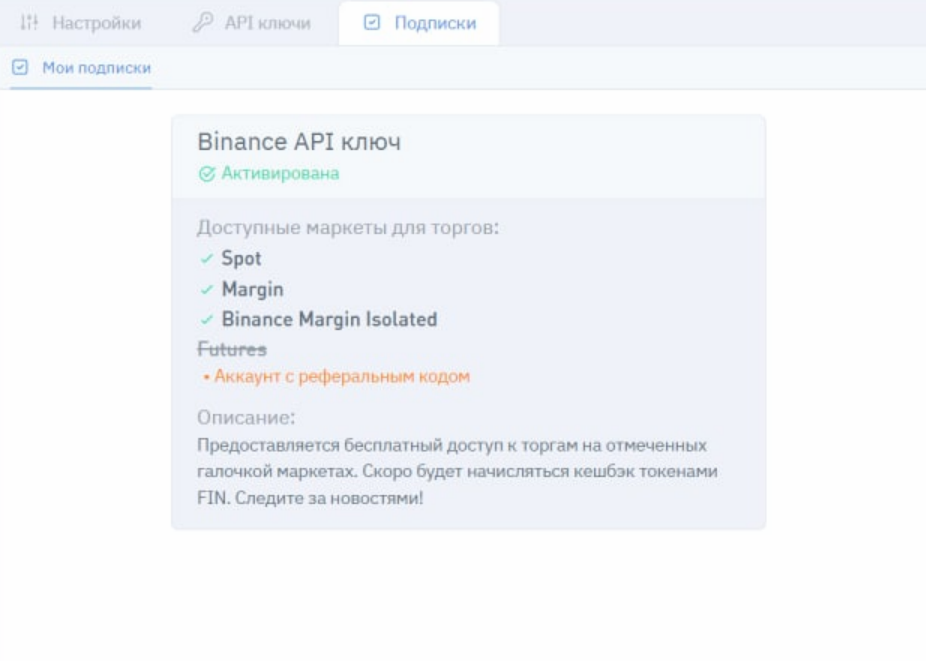Select the Подписки tab
The height and width of the screenshot is (661, 926).
coord(419,23)
